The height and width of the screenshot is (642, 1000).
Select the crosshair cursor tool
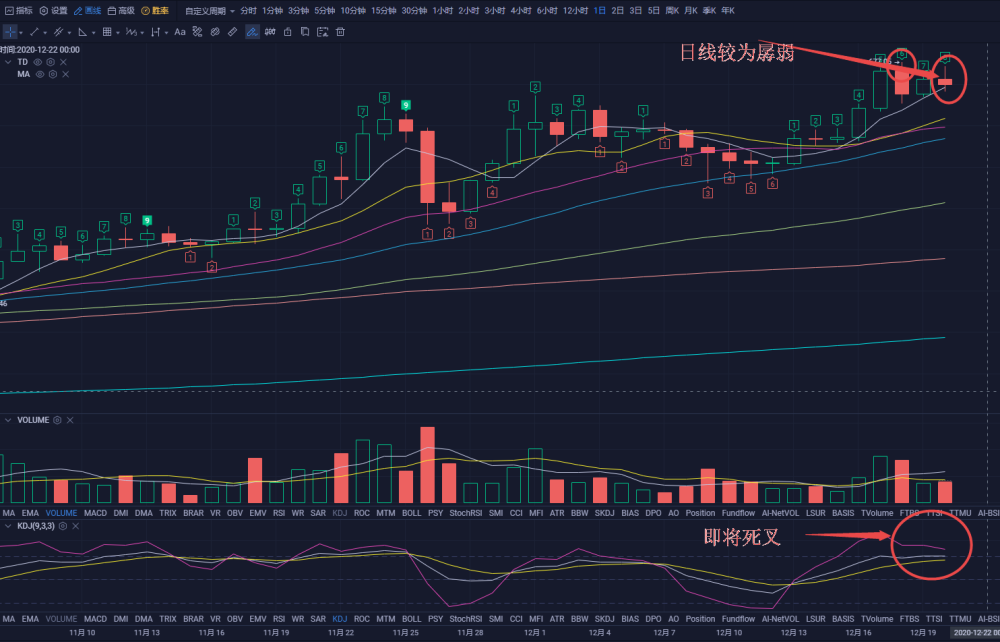click(x=10, y=32)
